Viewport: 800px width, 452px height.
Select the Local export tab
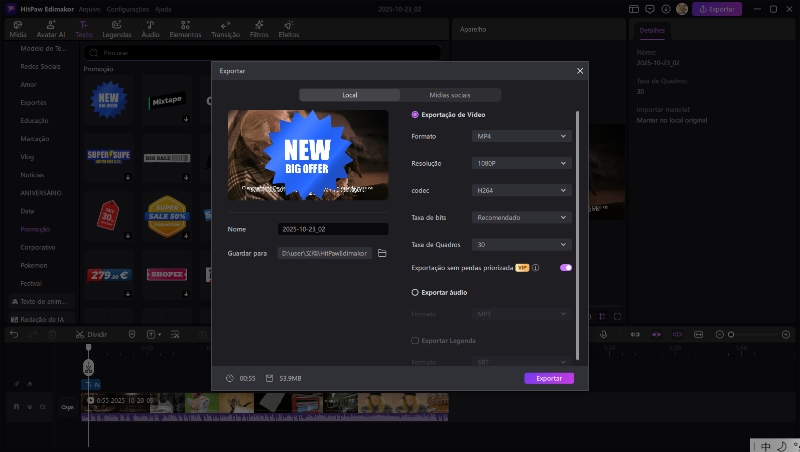(x=350, y=95)
